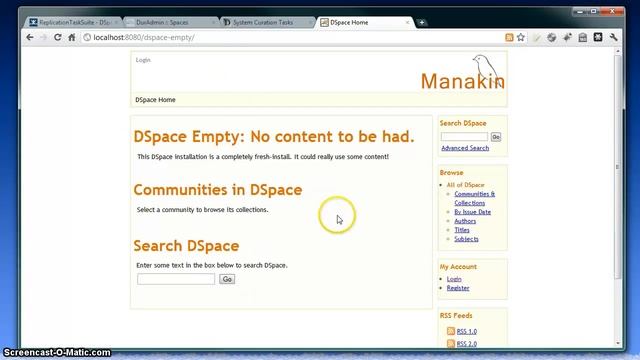This screenshot has height=360, width=640.
Task: Open the Advanced Search link
Action: pyautogui.click(x=465, y=148)
